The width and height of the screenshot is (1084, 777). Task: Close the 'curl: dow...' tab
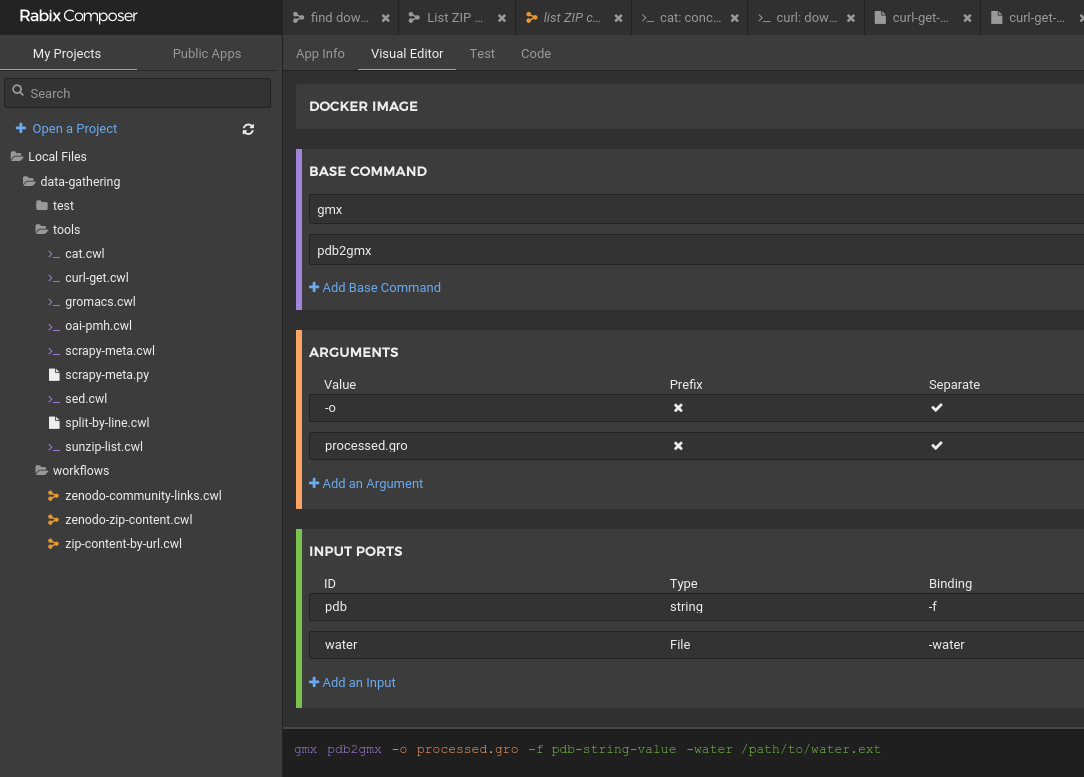pyautogui.click(x=850, y=18)
